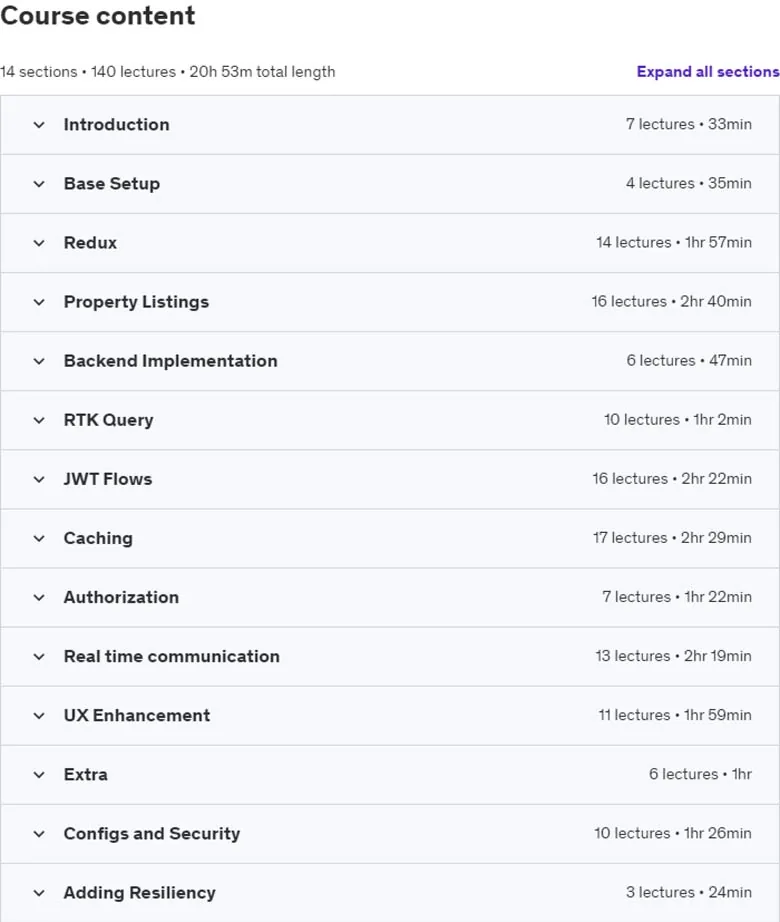
Task: Click the '6 lectures • 1hr' Extra info
Action: click(700, 774)
